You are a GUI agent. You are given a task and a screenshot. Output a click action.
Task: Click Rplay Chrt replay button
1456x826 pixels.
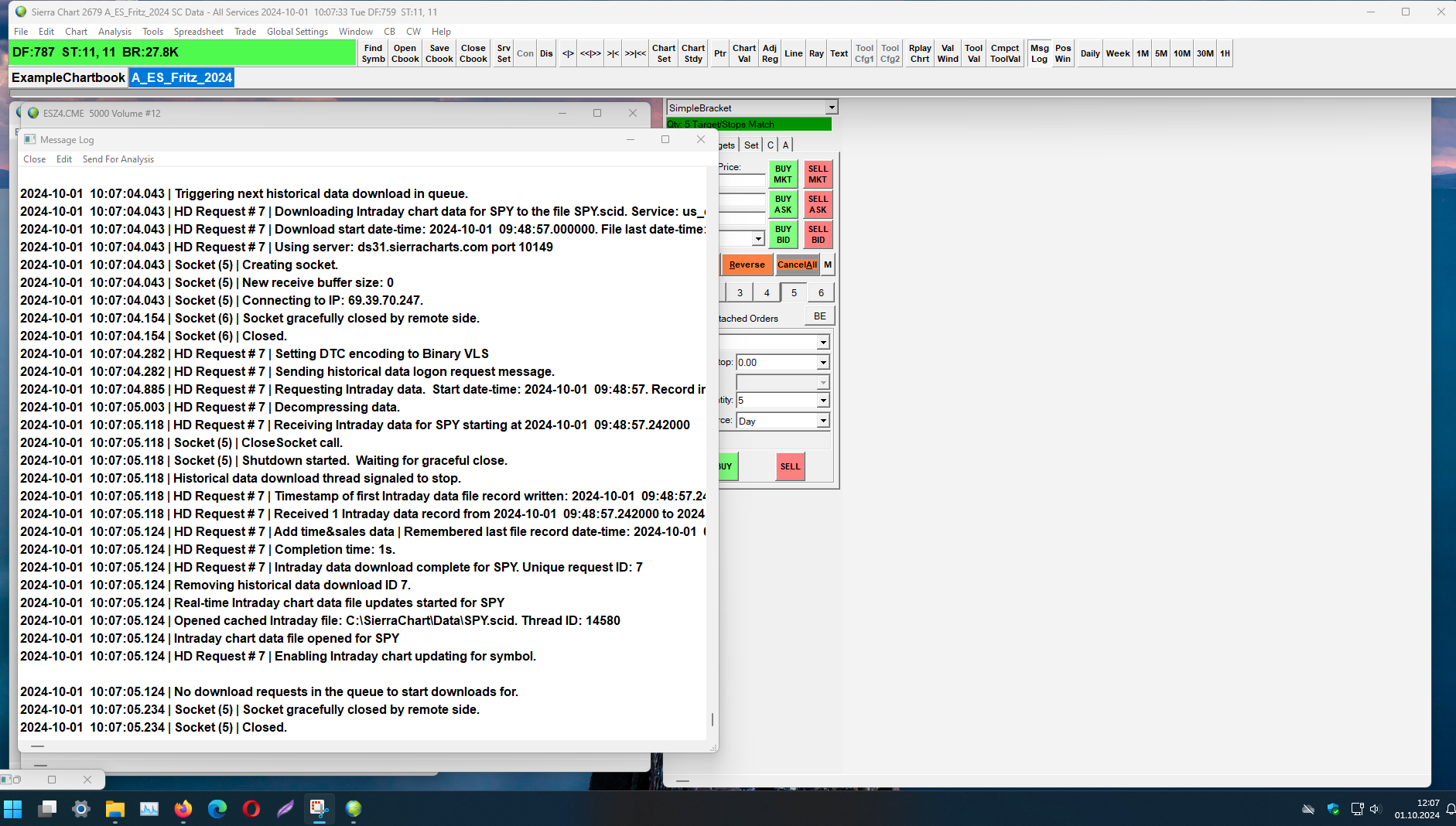pyautogui.click(x=920, y=53)
